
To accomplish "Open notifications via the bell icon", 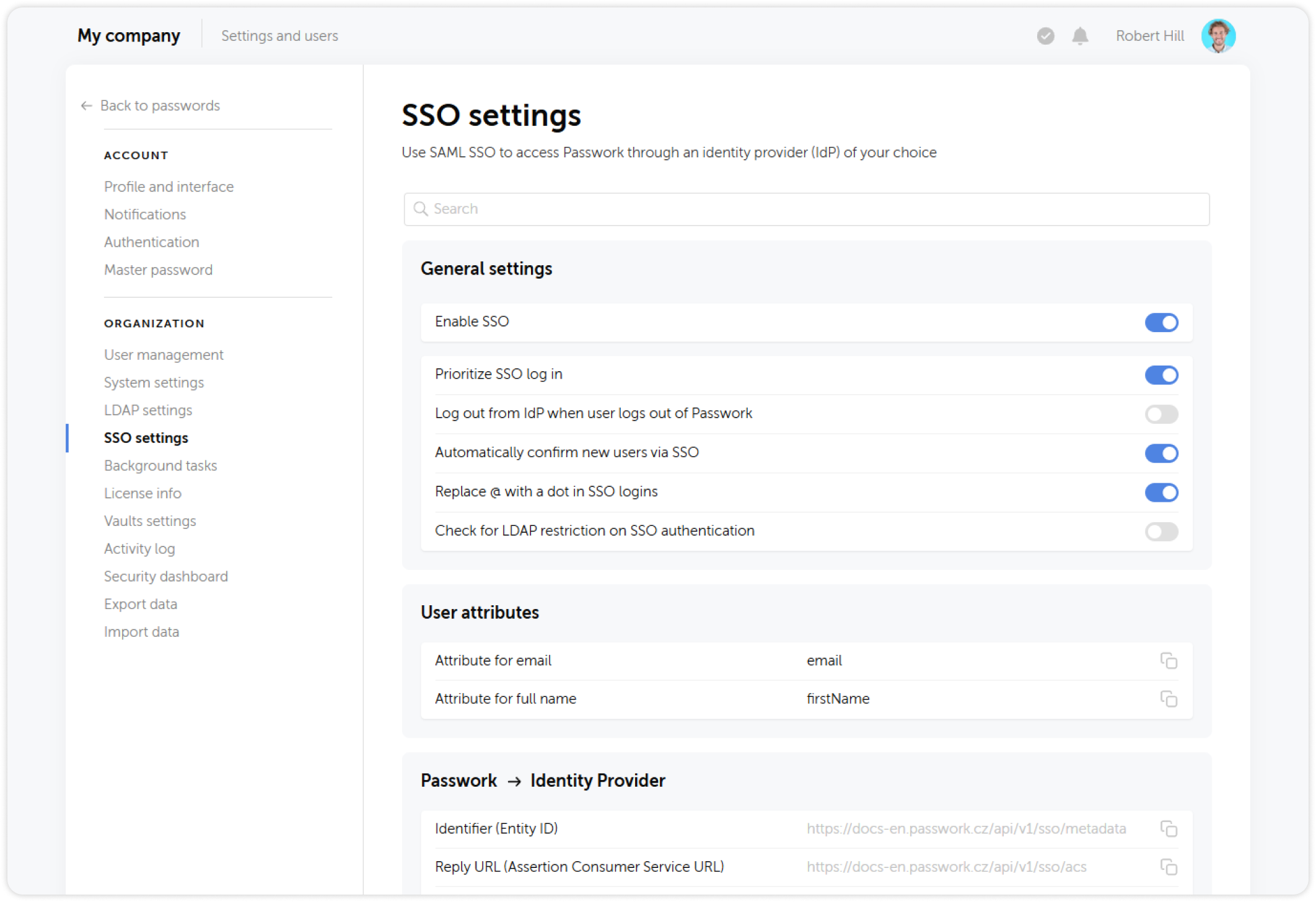I will [1080, 36].
